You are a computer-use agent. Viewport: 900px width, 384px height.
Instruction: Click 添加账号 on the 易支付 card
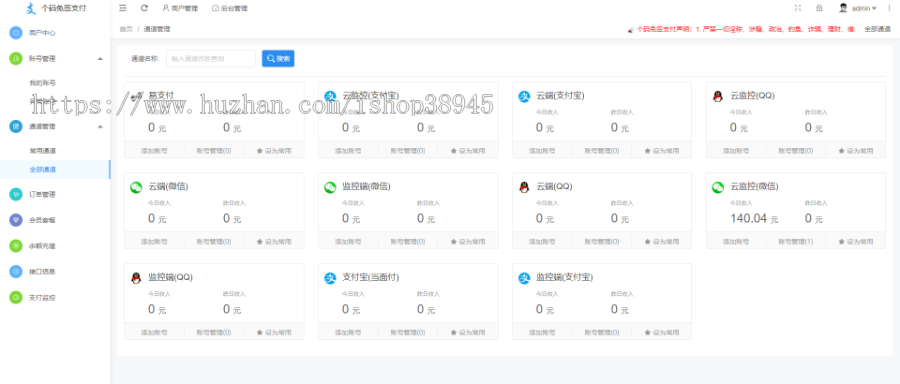coord(154,151)
